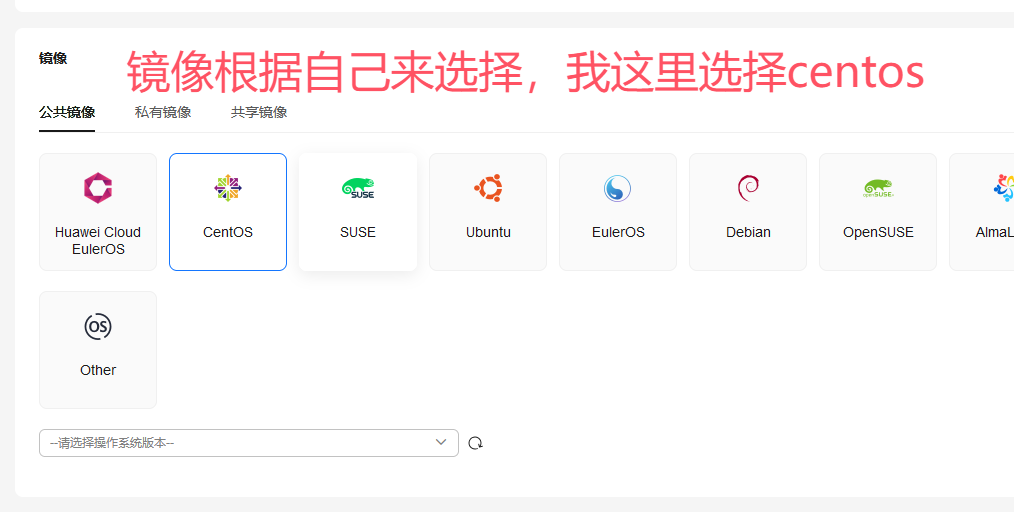
Task: Select the Ubuntu image card
Action: click(x=488, y=212)
